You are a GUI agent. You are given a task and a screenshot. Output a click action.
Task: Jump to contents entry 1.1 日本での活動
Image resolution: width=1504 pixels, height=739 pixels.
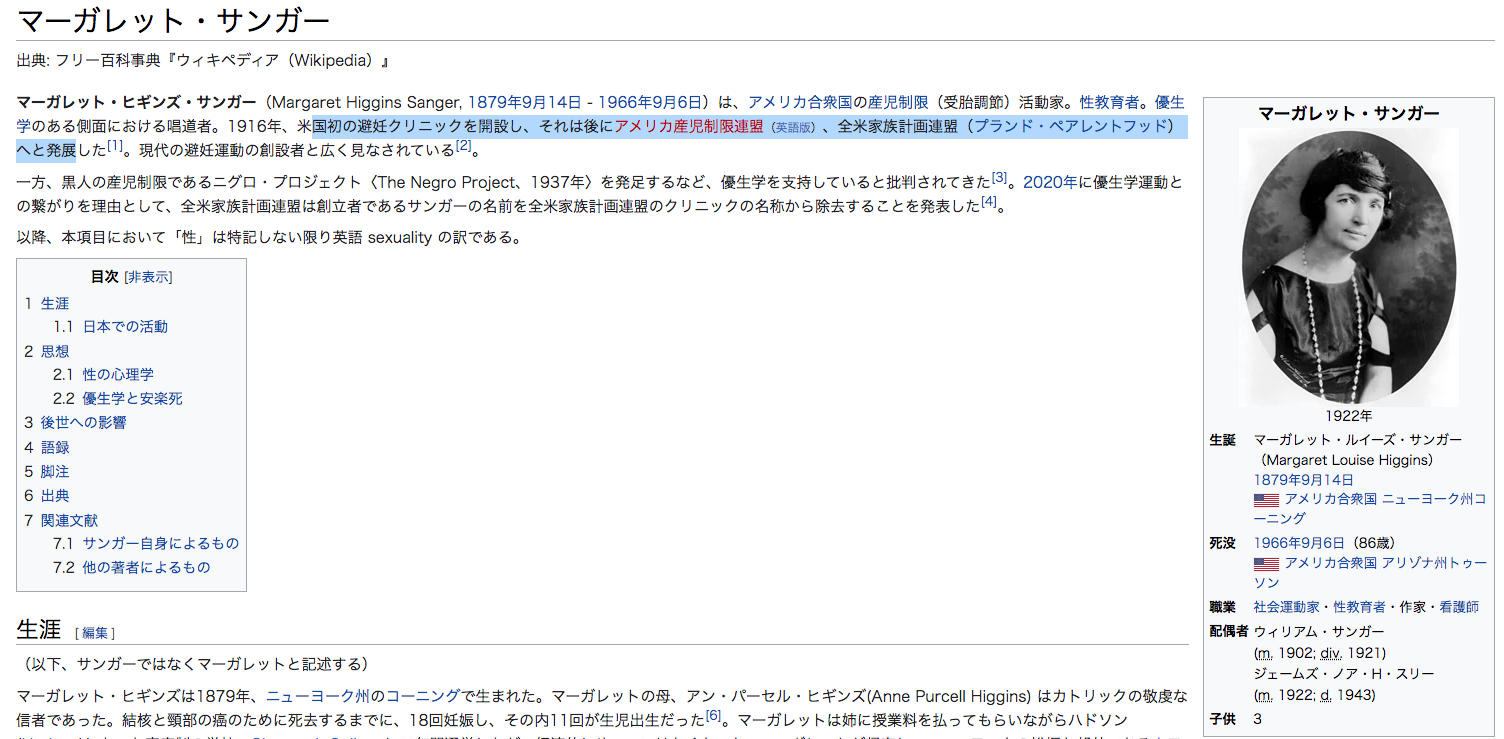pyautogui.click(x=111, y=327)
